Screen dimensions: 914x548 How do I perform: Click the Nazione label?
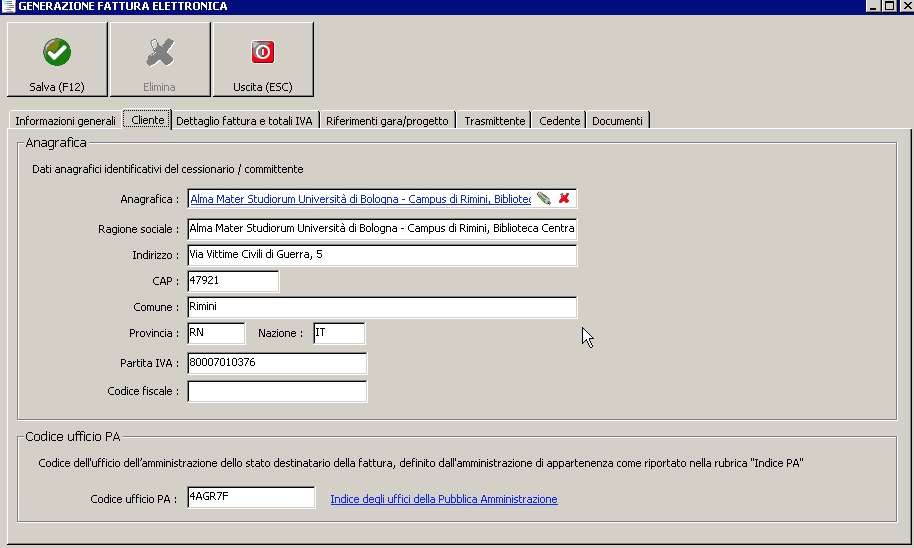(280, 333)
